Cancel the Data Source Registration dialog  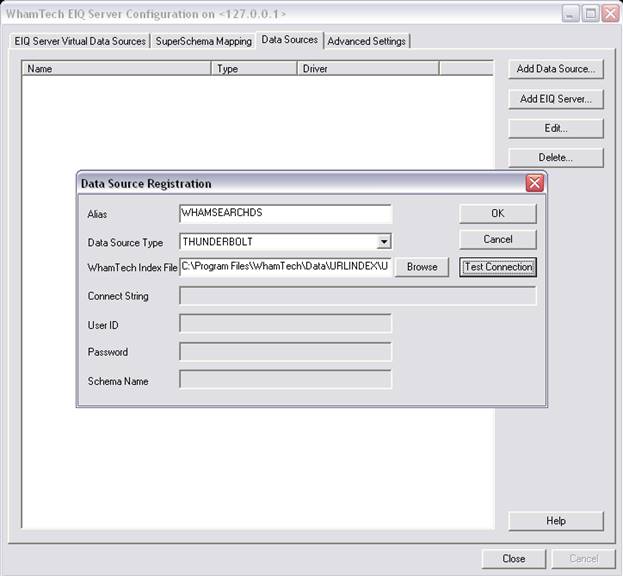pos(497,240)
